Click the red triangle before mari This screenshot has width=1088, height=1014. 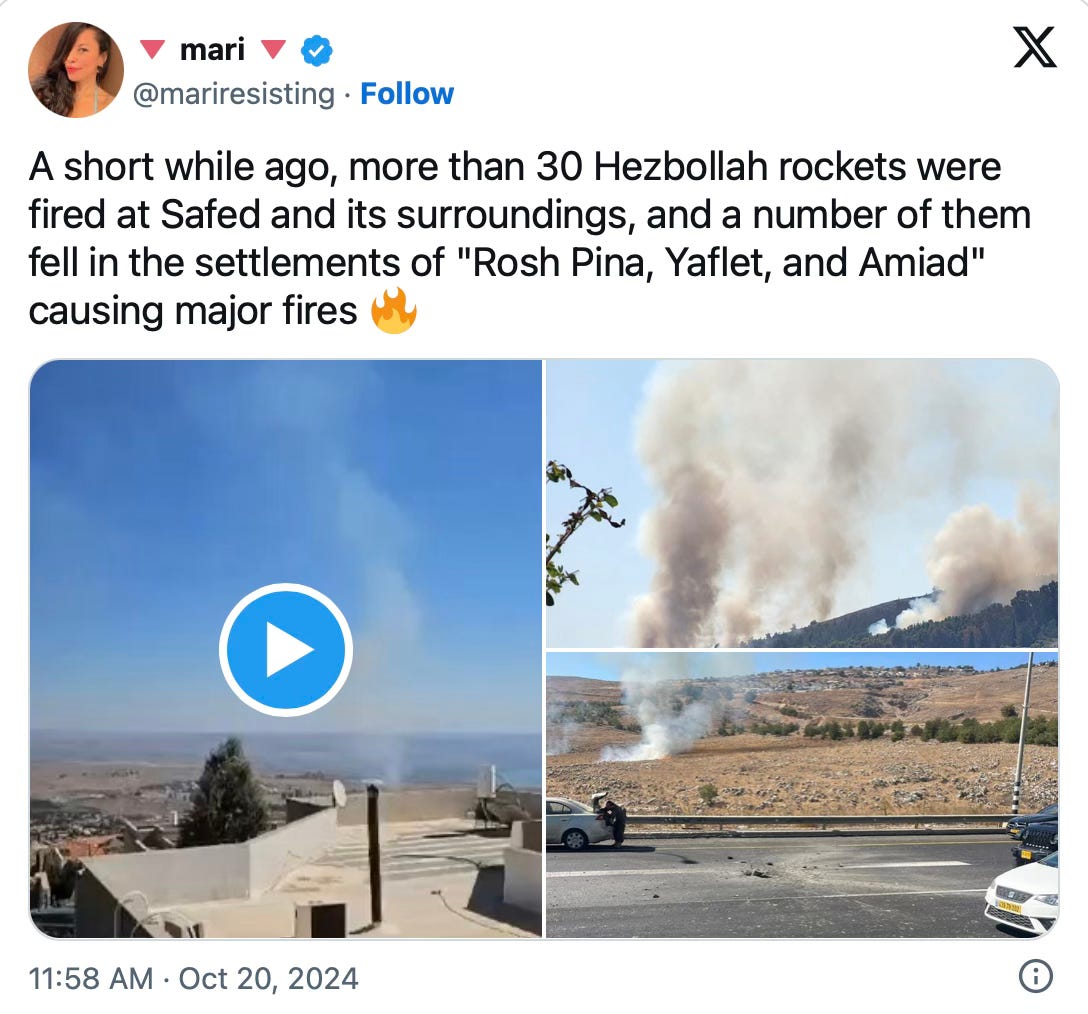click(x=152, y=49)
